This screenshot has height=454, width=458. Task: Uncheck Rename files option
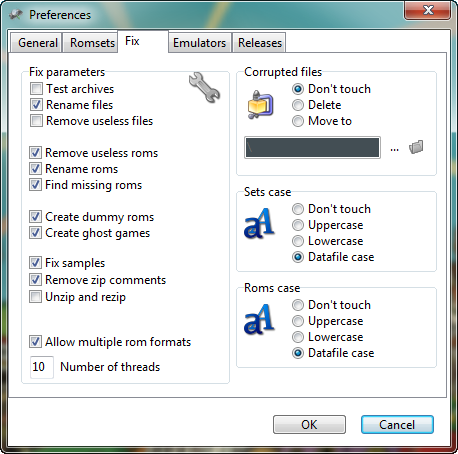pos(36,105)
